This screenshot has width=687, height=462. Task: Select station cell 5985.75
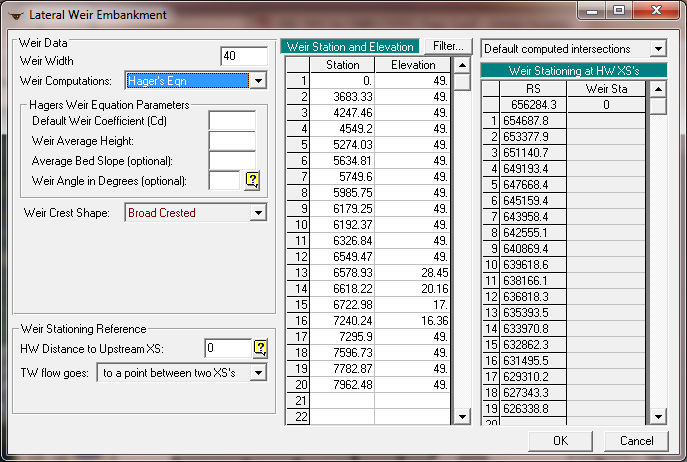(x=342, y=193)
